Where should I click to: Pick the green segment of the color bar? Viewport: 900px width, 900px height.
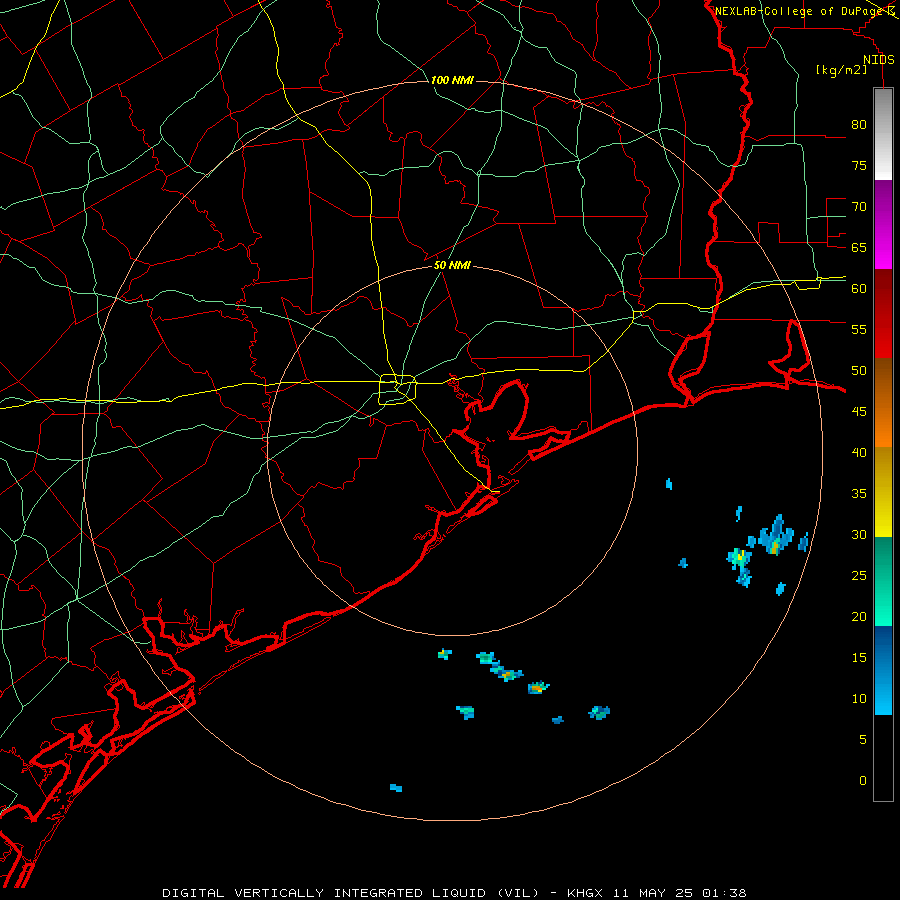pos(883,581)
